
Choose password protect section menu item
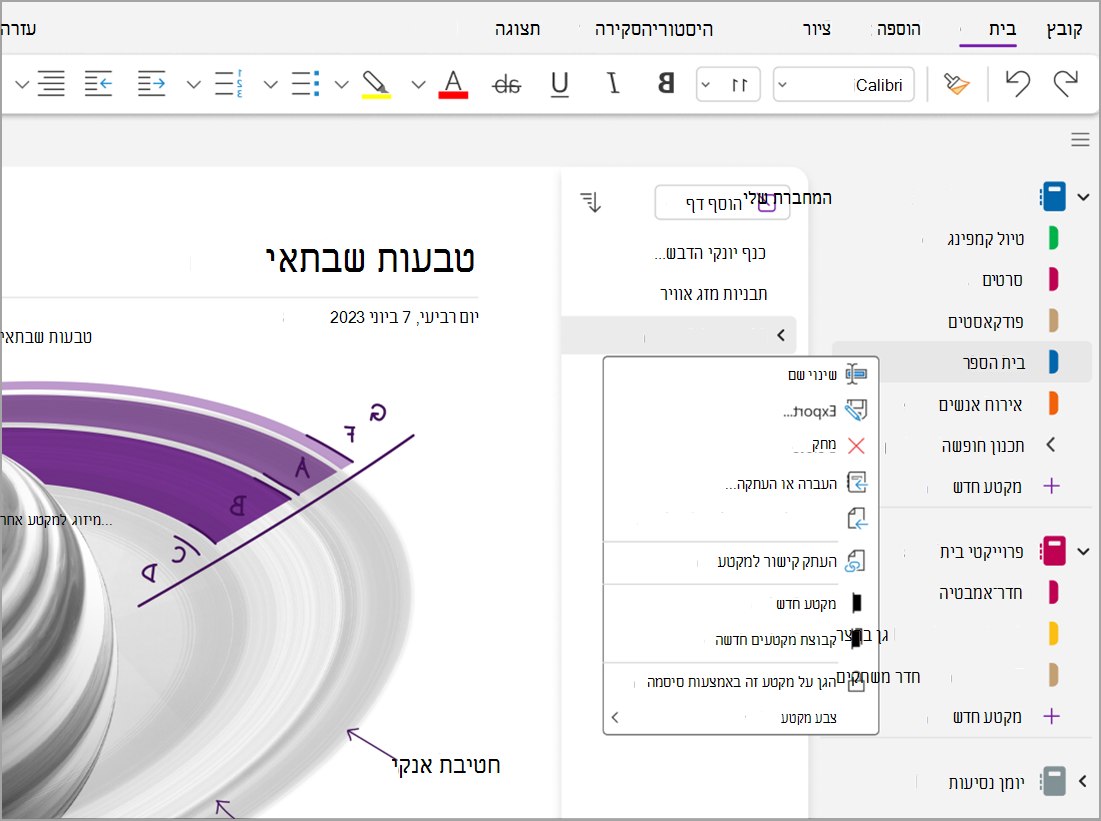[741, 681]
